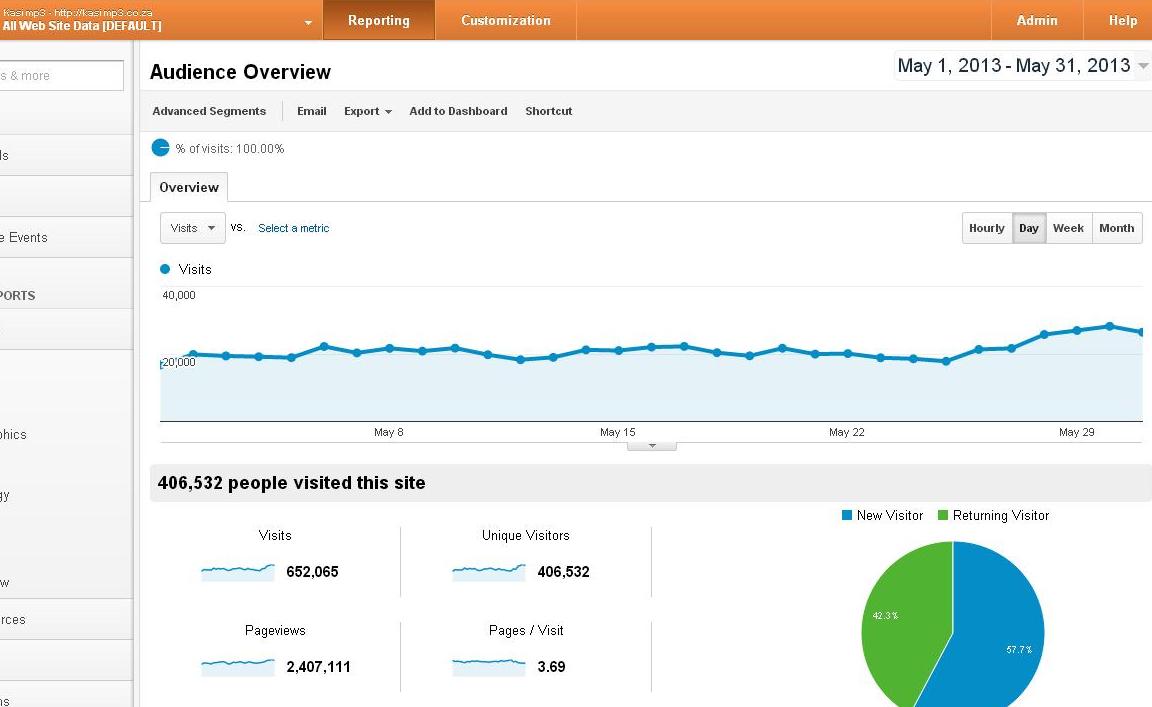
Task: Click the New Visitor blue legend square
Action: (x=846, y=515)
